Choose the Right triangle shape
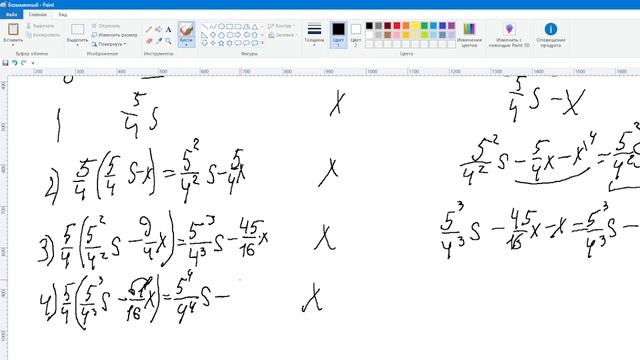 (204, 35)
